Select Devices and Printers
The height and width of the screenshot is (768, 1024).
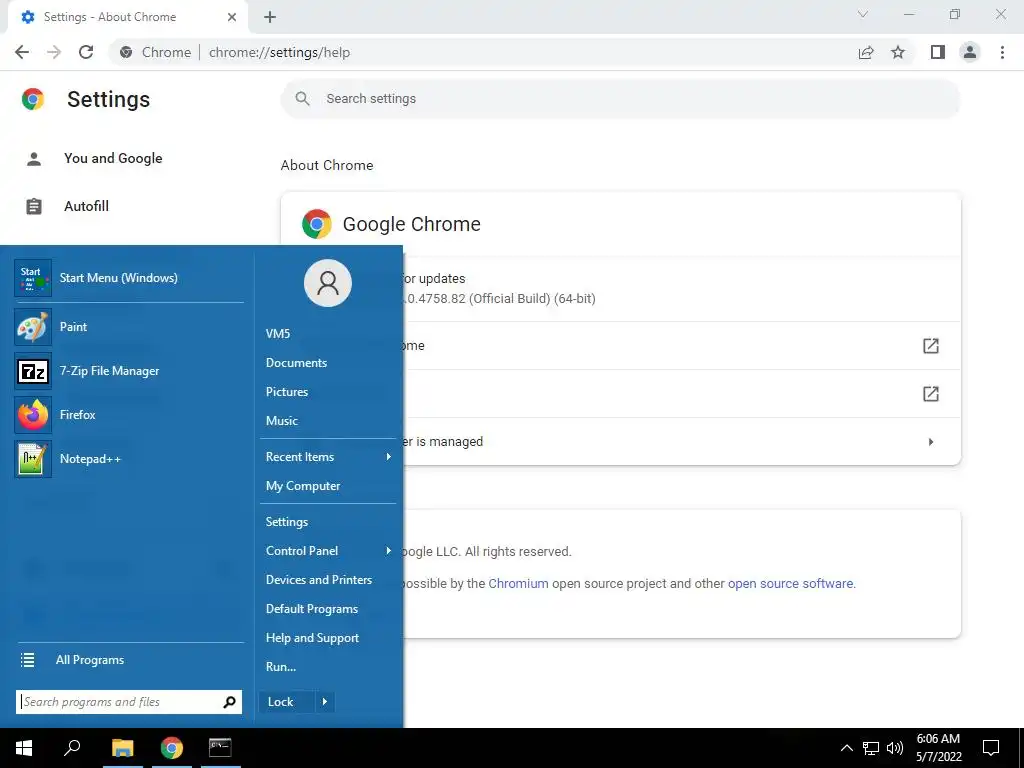pyautogui.click(x=319, y=580)
